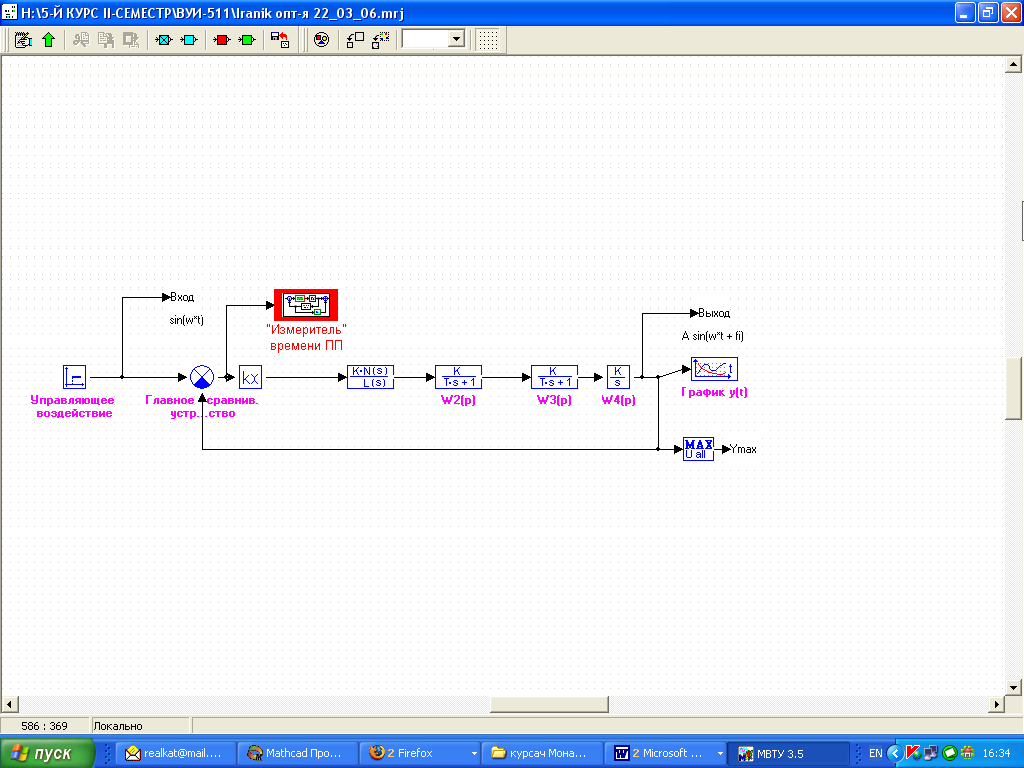
Task: Click the Вход signal label
Action: [182, 297]
